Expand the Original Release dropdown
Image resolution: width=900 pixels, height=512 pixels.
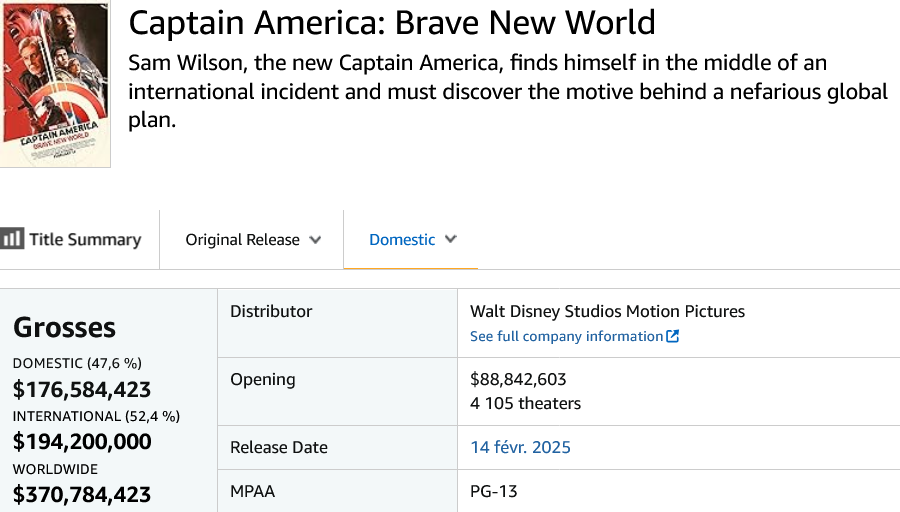[252, 239]
